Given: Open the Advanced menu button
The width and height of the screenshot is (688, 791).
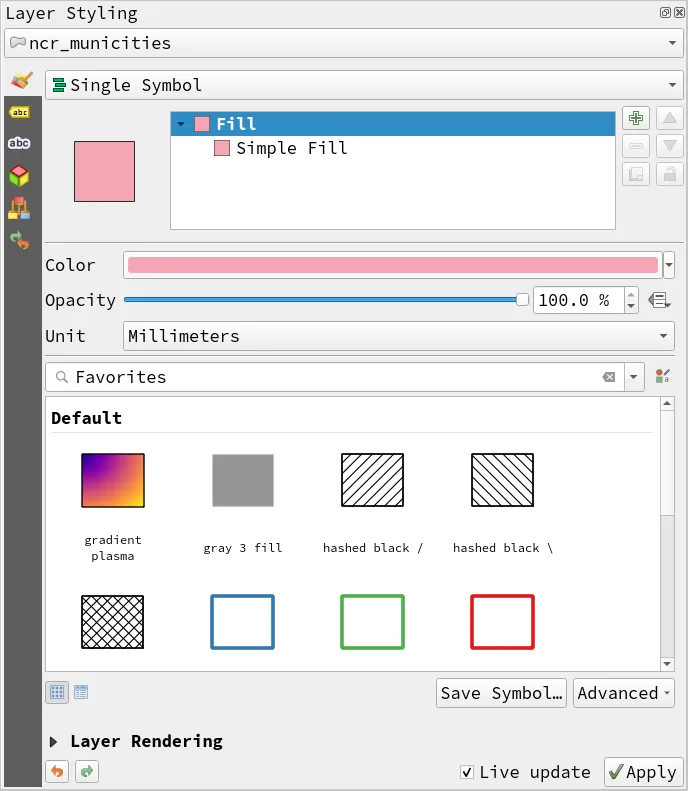Looking at the screenshot, I should 623,693.
